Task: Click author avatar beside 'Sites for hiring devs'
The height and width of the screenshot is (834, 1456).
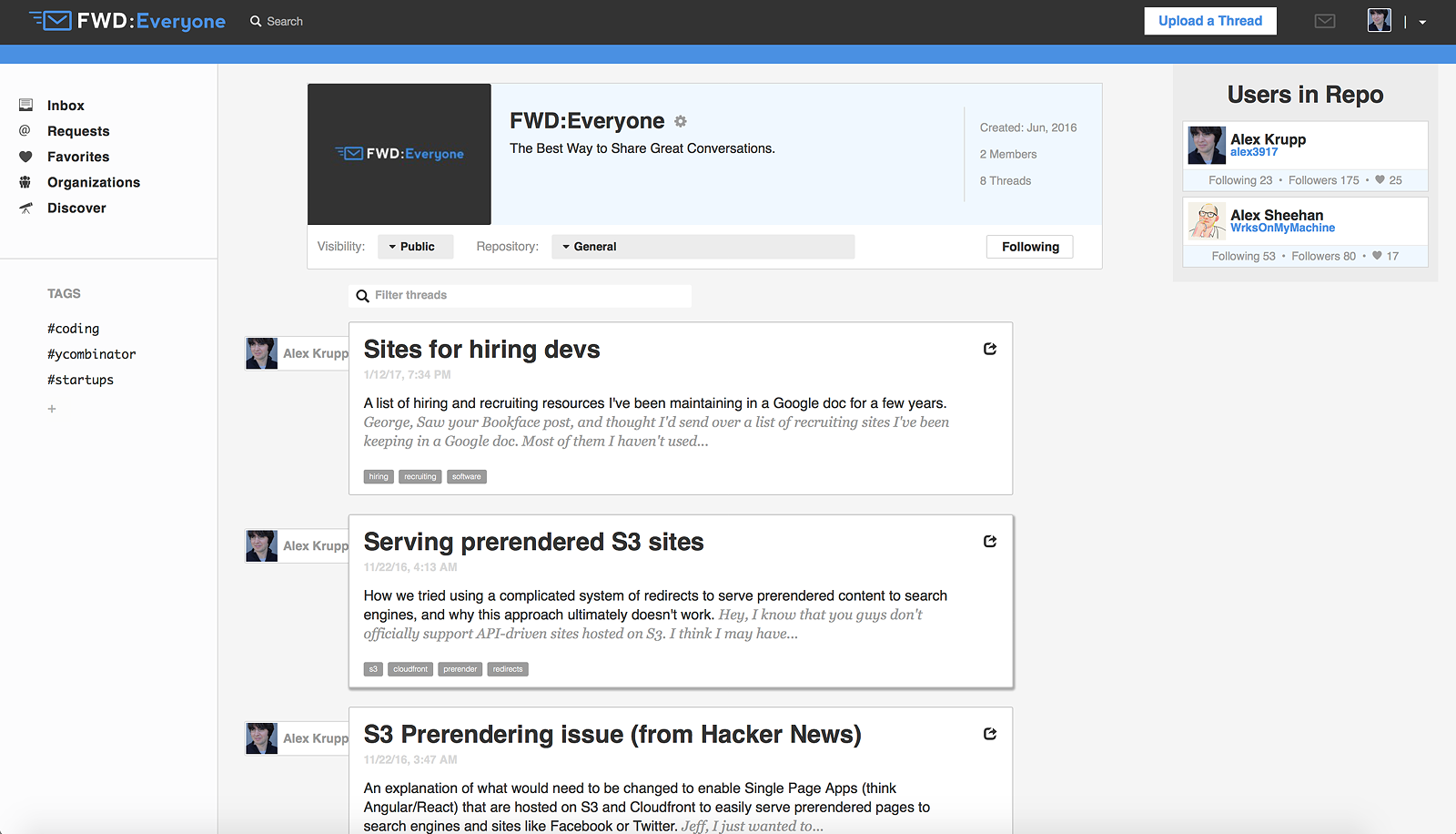Action: tap(262, 353)
